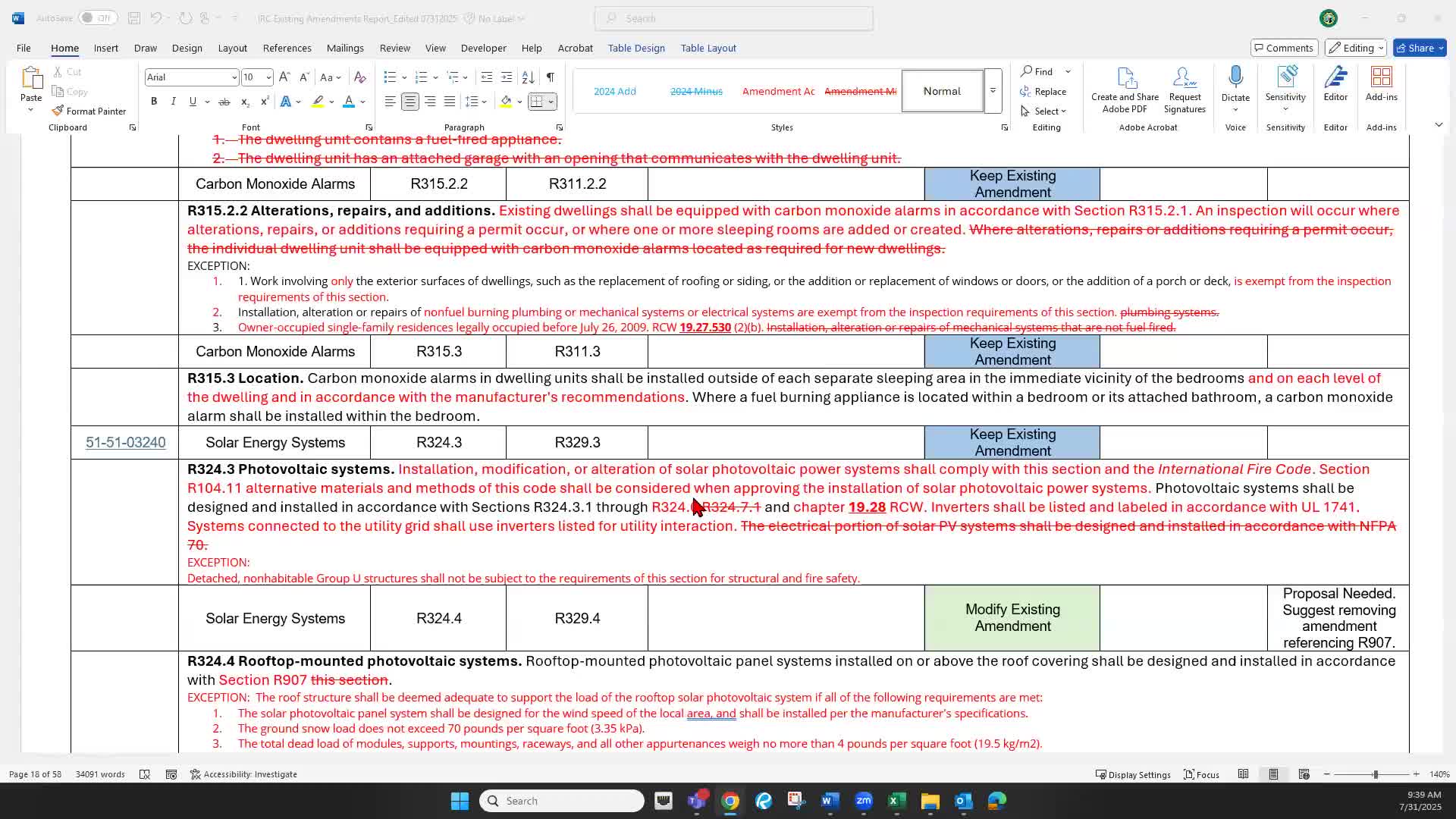Click the Sort paragraph icon
The image size is (1456, 819).
pyautogui.click(x=528, y=77)
